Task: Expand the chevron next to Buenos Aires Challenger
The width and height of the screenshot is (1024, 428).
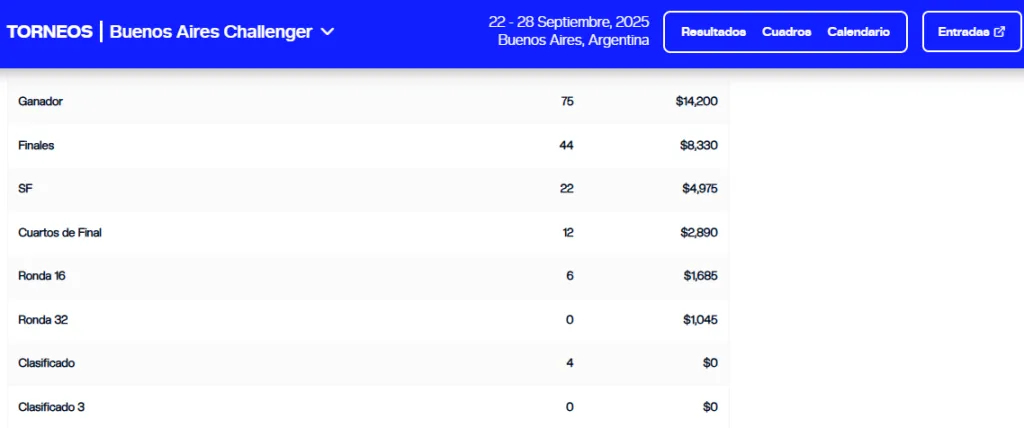Action: (x=327, y=32)
